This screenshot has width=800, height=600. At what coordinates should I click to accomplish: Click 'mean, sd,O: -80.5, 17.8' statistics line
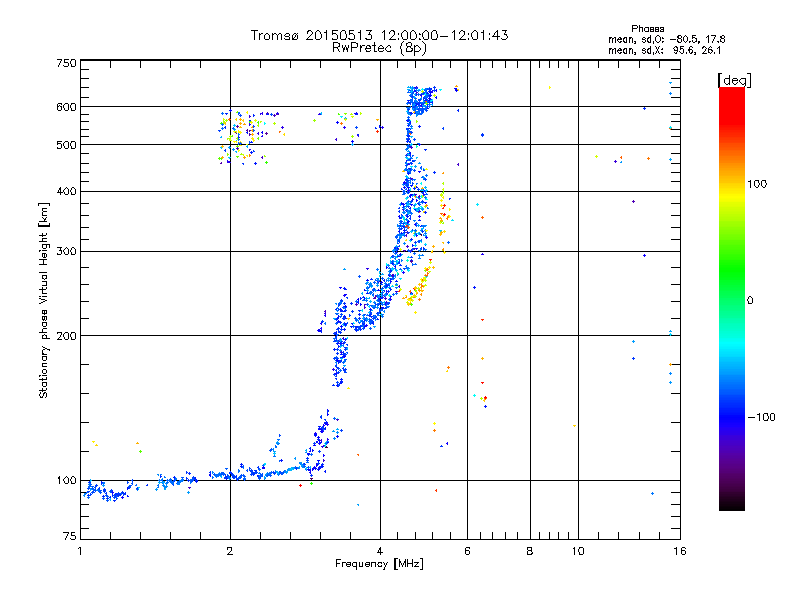(666, 39)
